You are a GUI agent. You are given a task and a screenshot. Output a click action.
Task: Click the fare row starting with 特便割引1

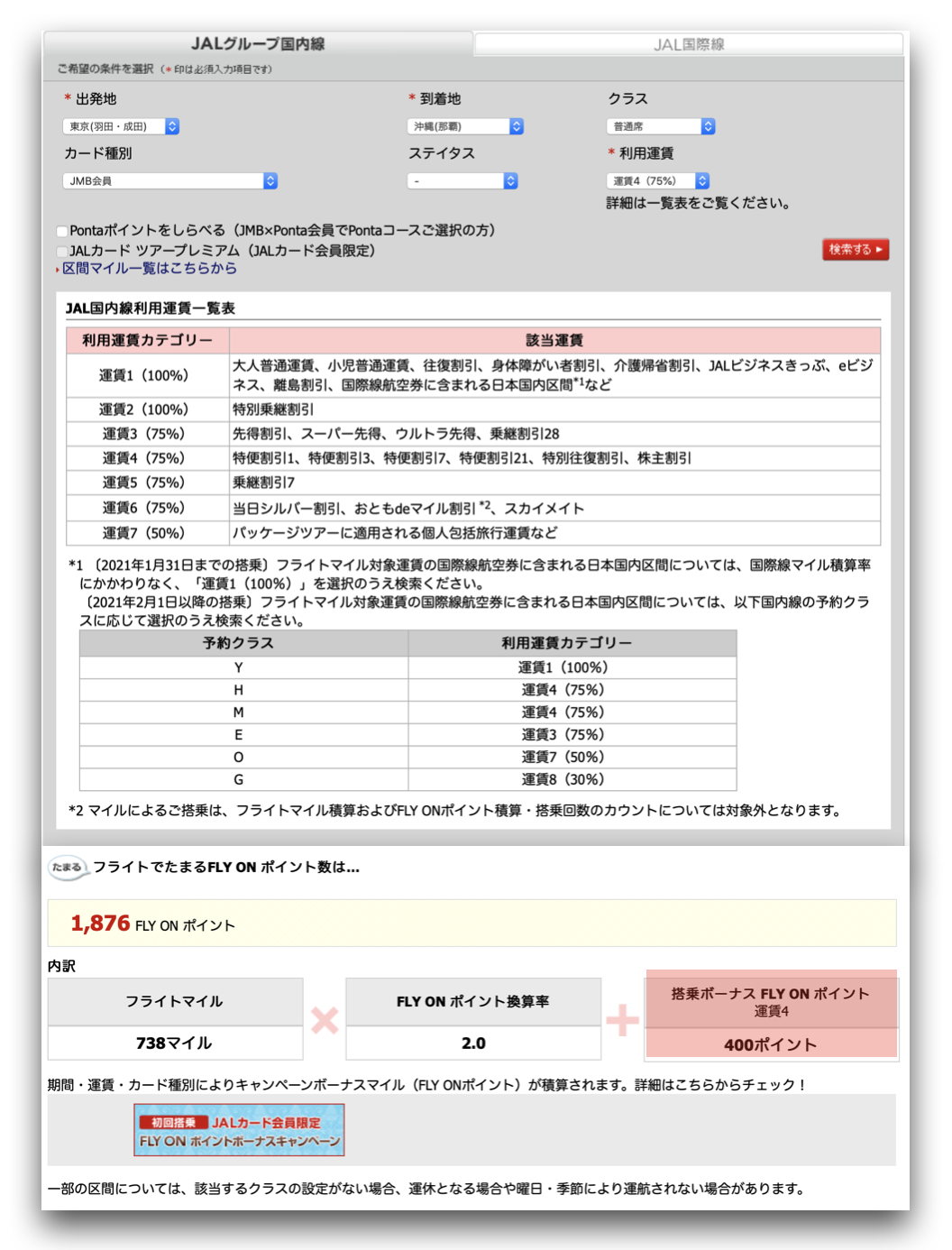[554, 458]
